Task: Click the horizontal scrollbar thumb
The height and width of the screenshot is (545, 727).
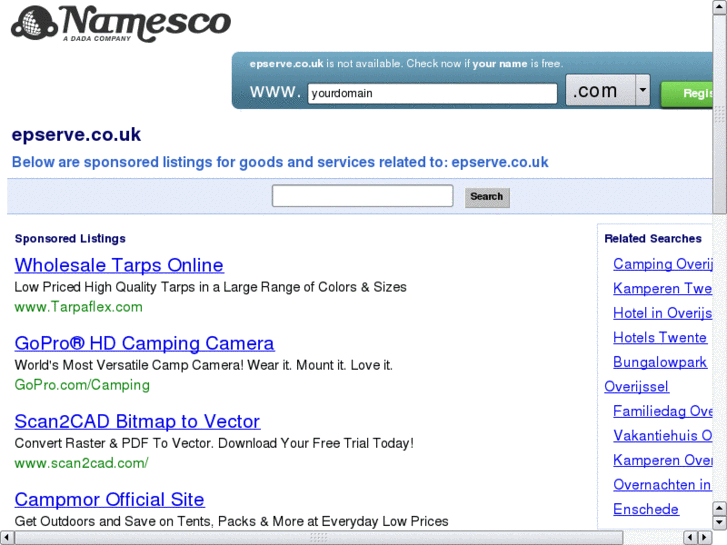Action: point(319,538)
